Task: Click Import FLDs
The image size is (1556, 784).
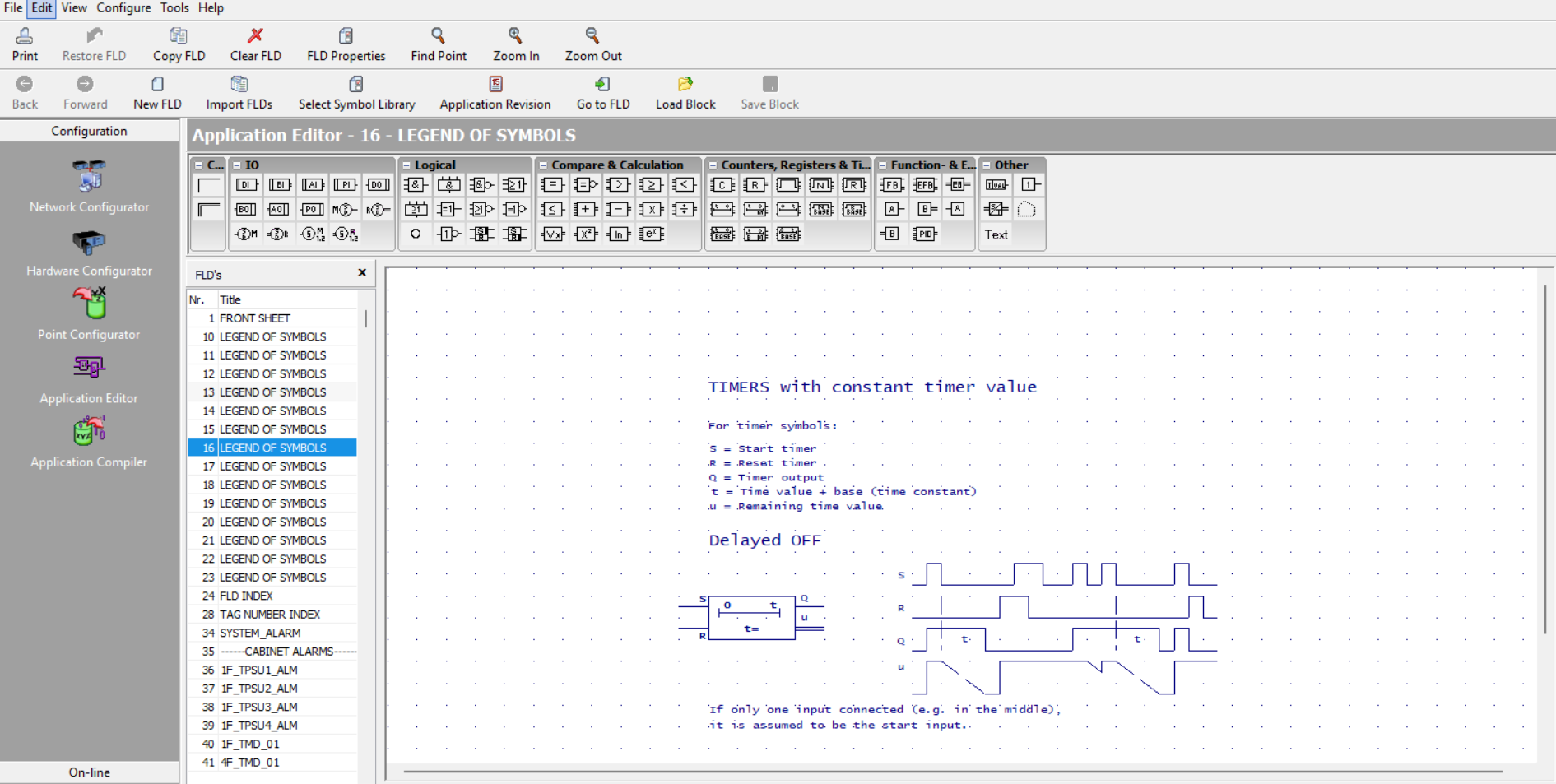Action: tap(239, 93)
